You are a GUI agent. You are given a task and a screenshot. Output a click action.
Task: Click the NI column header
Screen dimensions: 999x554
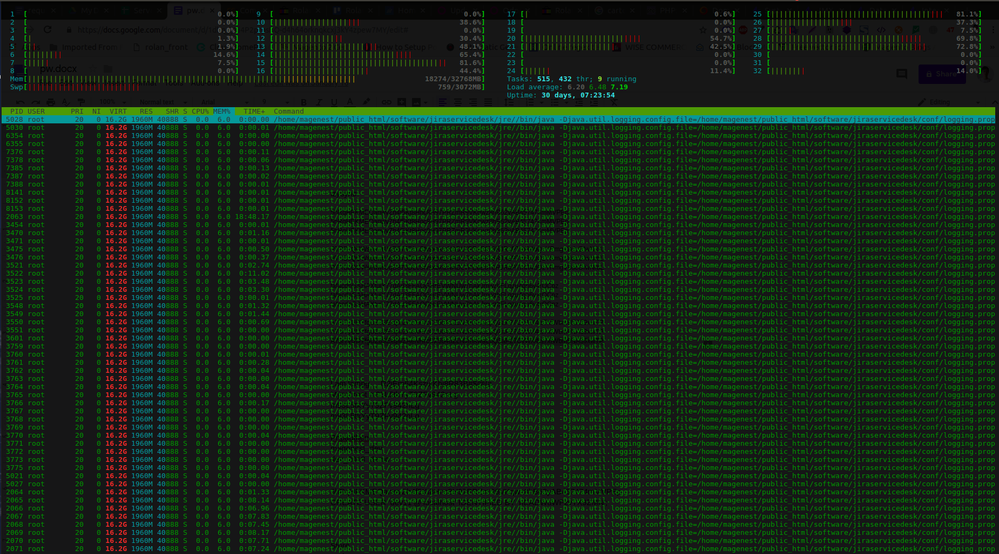coord(96,111)
